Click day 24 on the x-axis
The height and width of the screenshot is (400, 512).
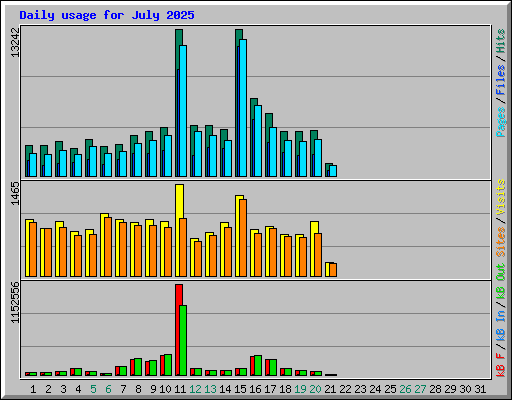point(375,389)
